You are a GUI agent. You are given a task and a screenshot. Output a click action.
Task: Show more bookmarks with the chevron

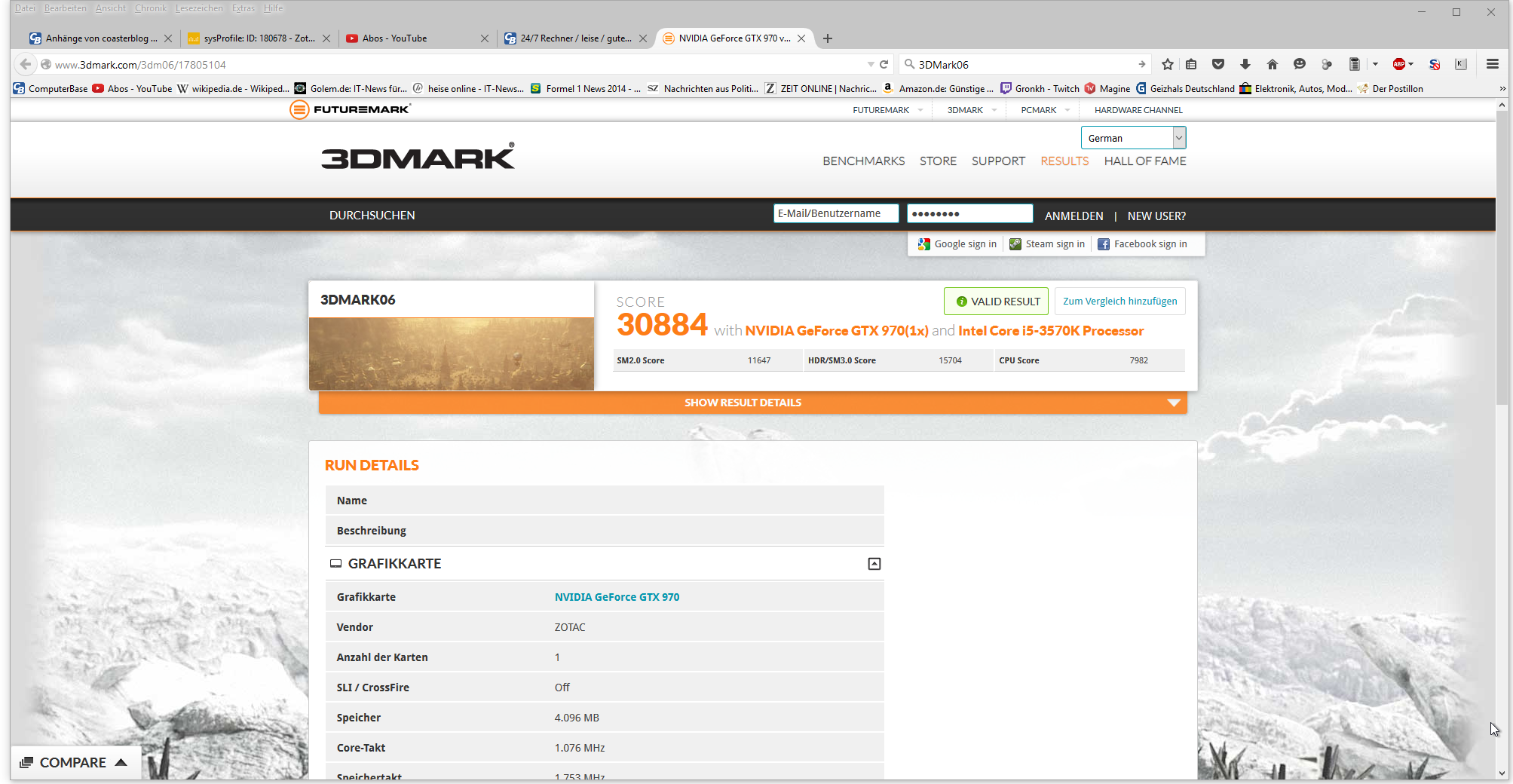pyautogui.click(x=1502, y=89)
